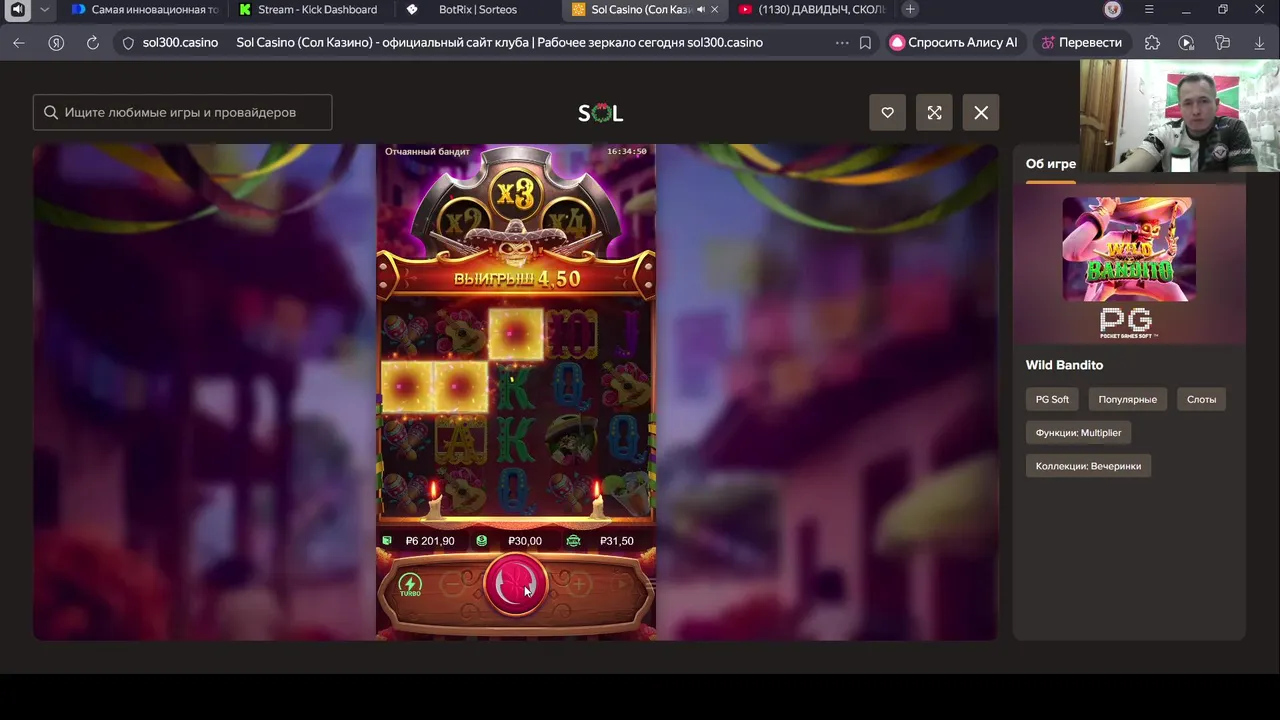Filter by PG Soft provider tag
Screen dimensions: 1280x720
coord(1052,399)
